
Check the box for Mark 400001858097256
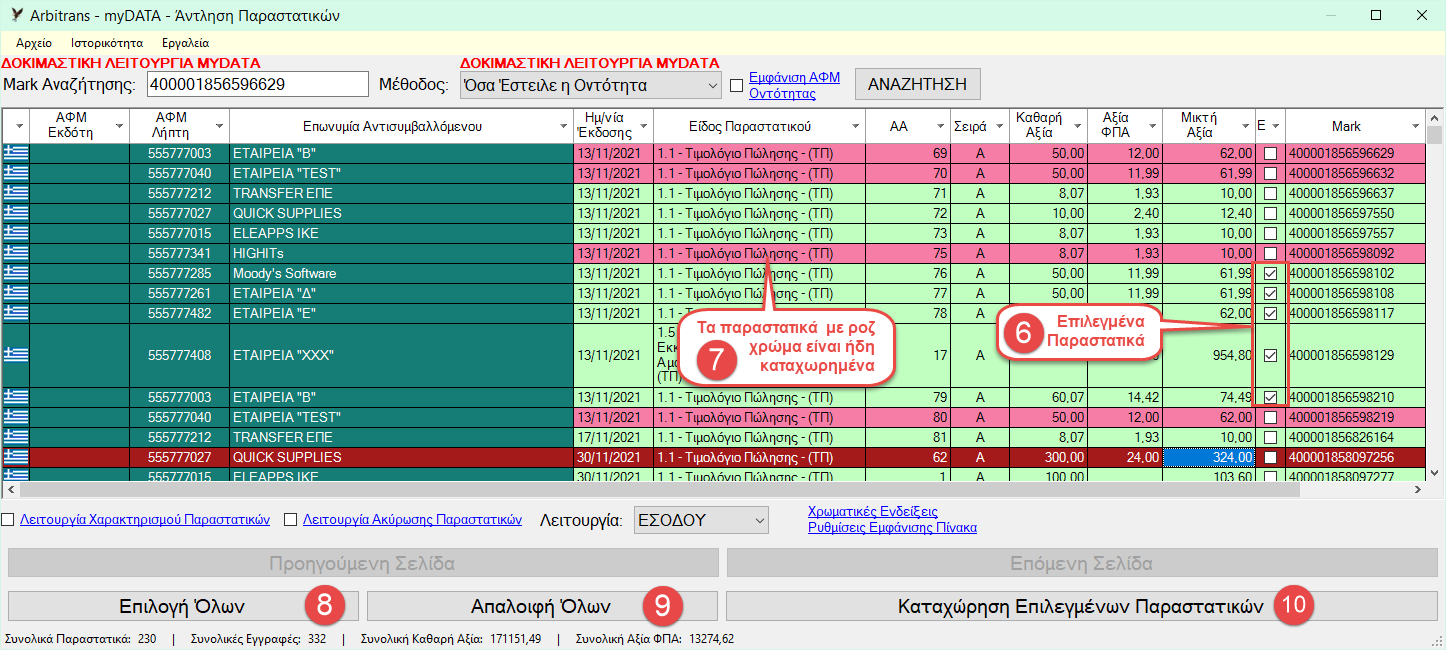click(1270, 457)
